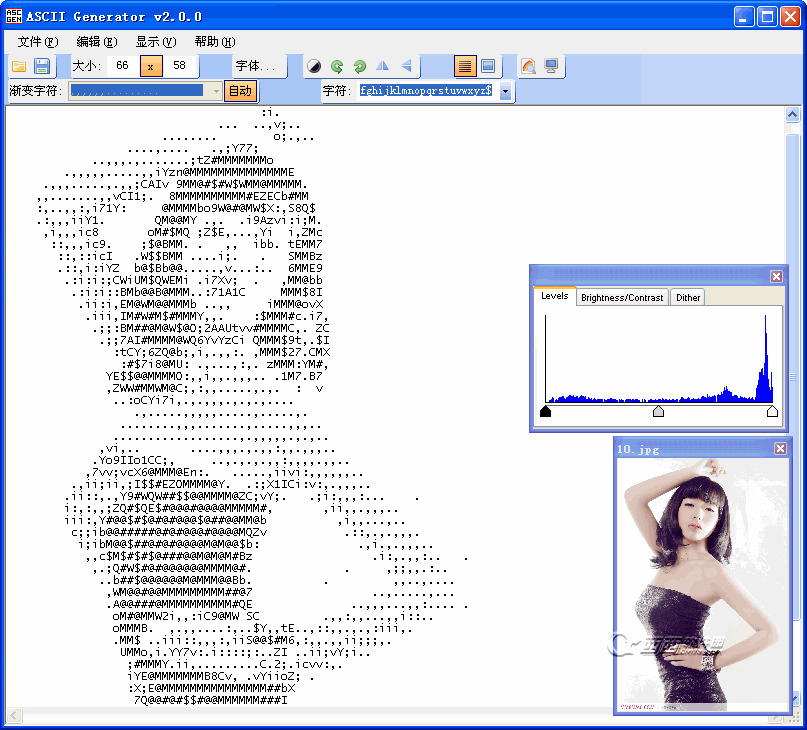Click the white point levels slider handle

tap(772, 411)
